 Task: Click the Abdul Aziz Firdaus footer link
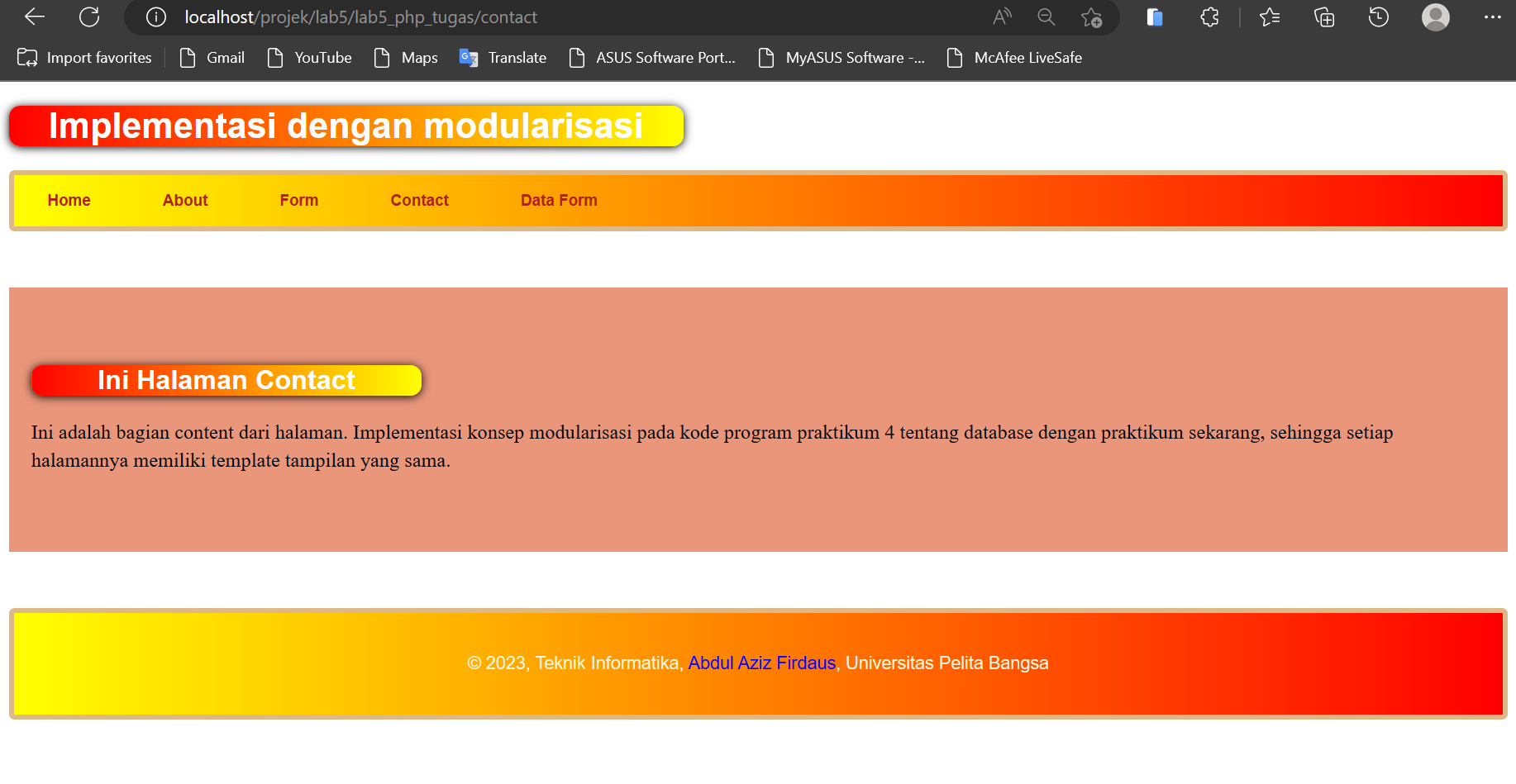pos(760,663)
